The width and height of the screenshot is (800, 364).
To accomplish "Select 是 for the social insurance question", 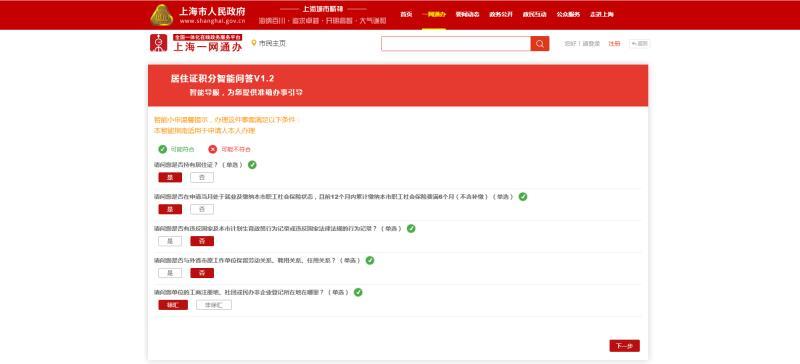I will click(170, 209).
